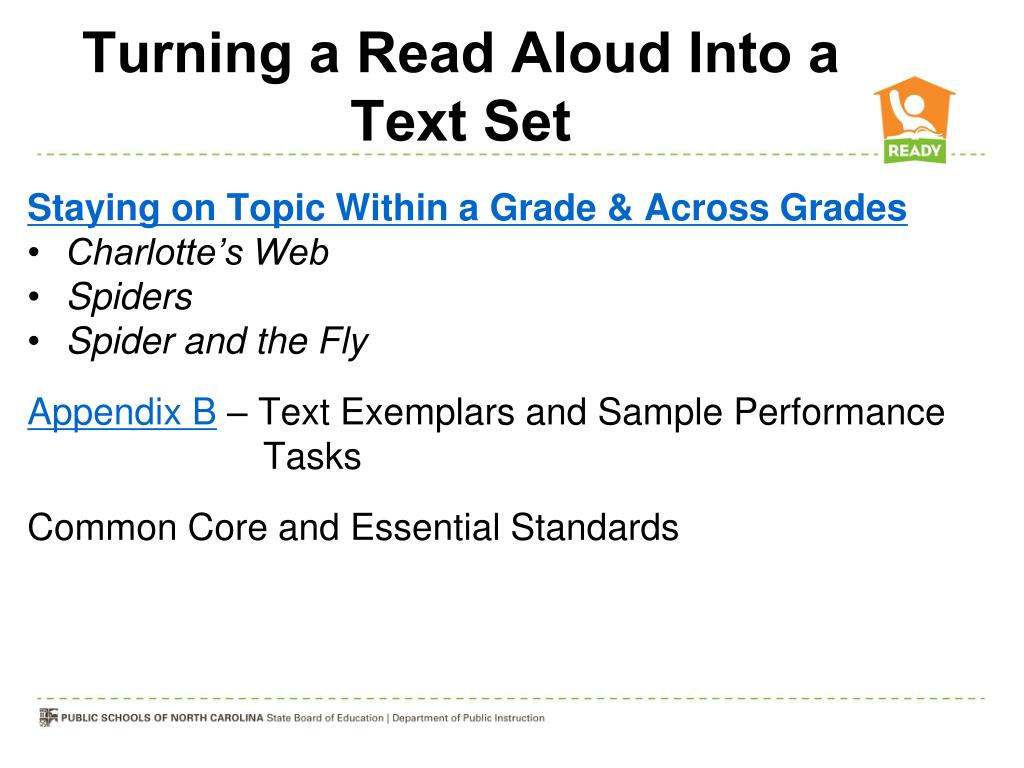The width and height of the screenshot is (1024, 768).
Task: Click the NC Public Schools seal icon
Action: 48,717
